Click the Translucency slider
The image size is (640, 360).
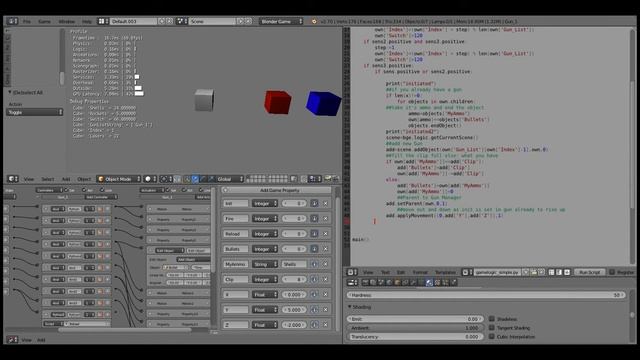coord(415,337)
